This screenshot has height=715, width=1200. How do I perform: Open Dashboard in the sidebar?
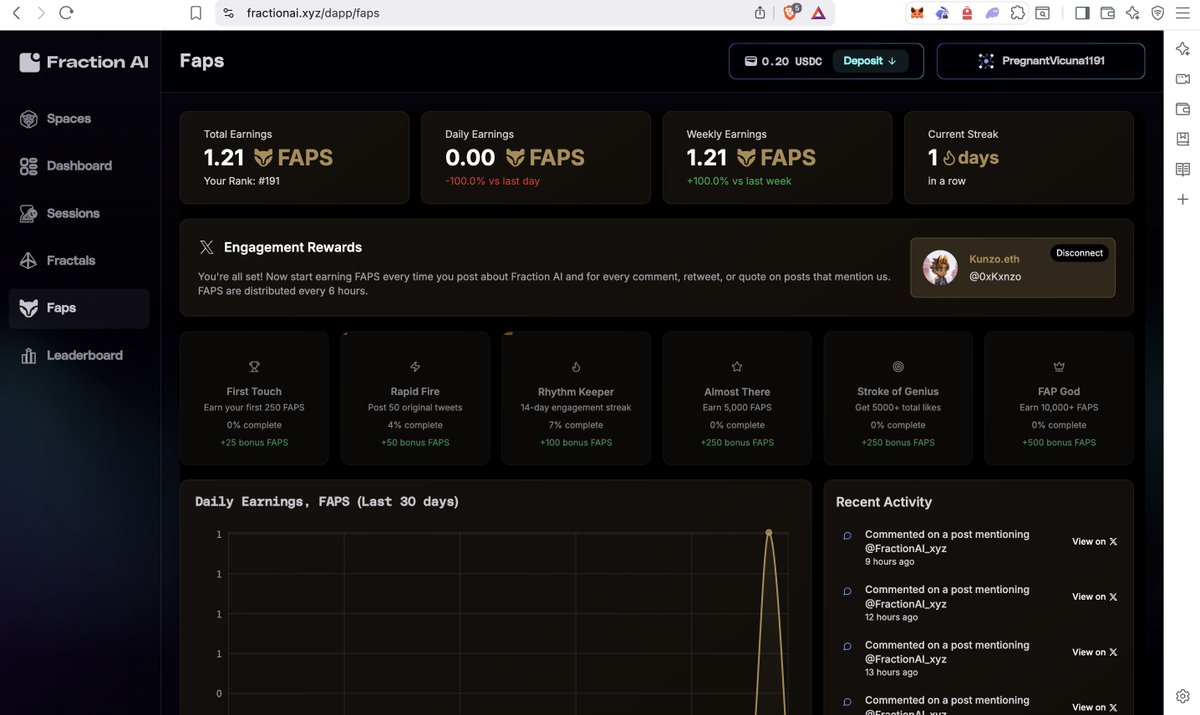(x=80, y=166)
